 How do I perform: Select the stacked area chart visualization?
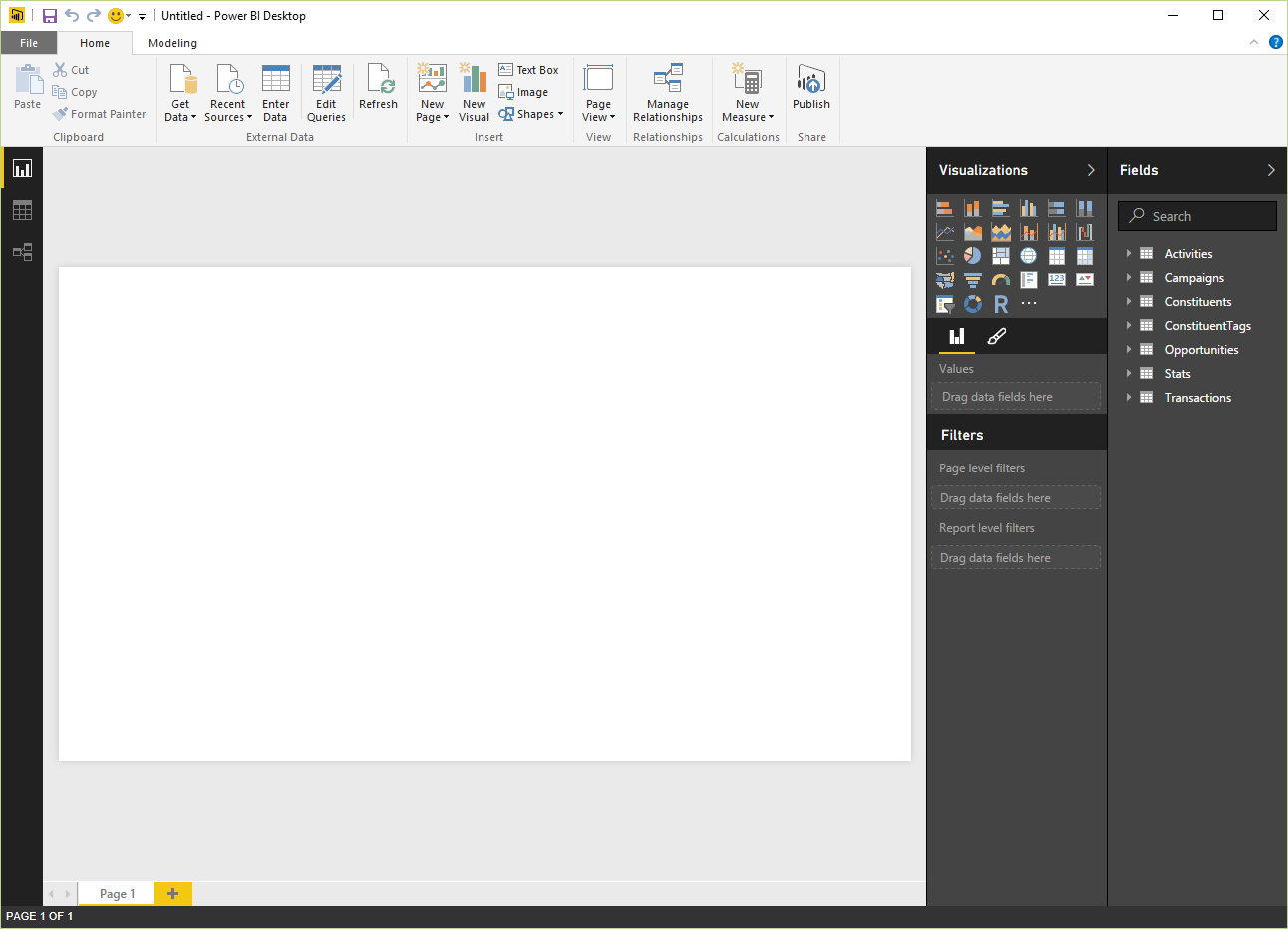pos(1001,232)
